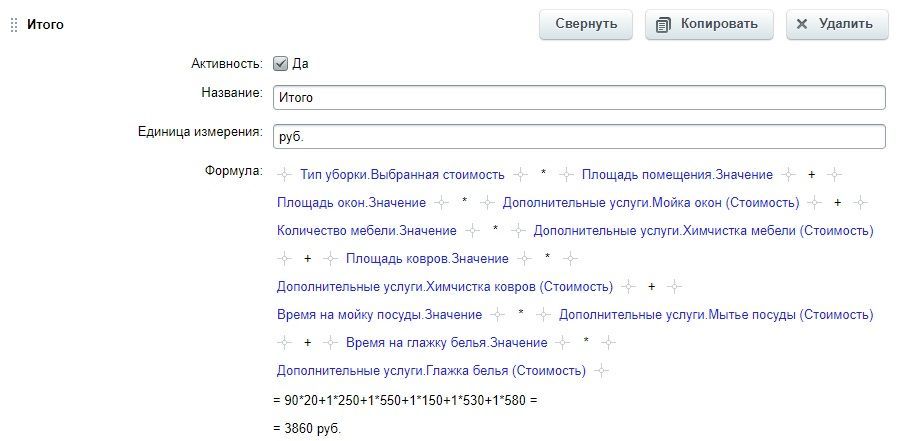Click insertion marker after Количество мебели.Значение
The height and width of the screenshot is (441, 897).
[472, 231]
